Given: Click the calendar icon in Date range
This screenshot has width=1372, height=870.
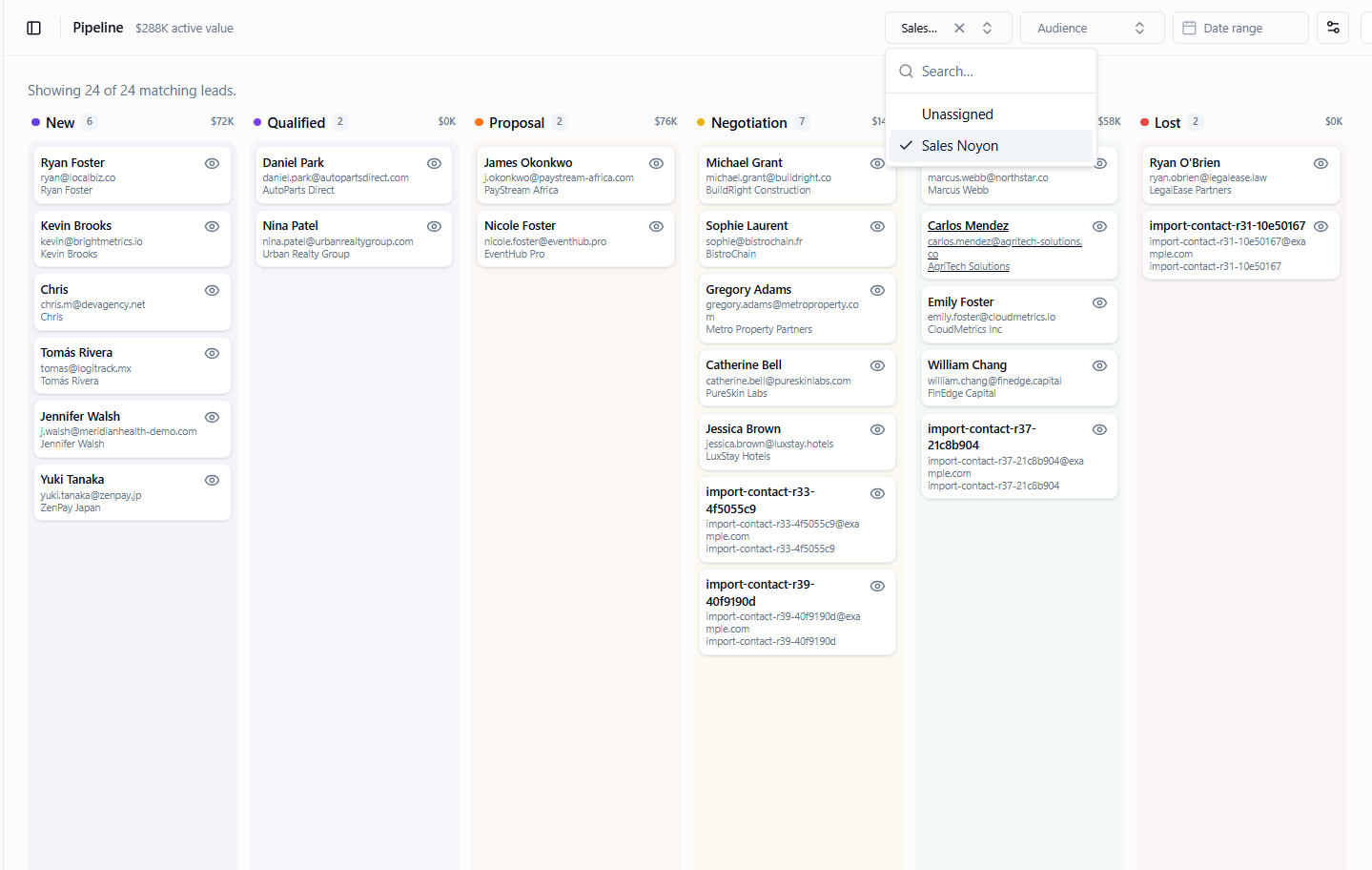Looking at the screenshot, I should 1189,29.
